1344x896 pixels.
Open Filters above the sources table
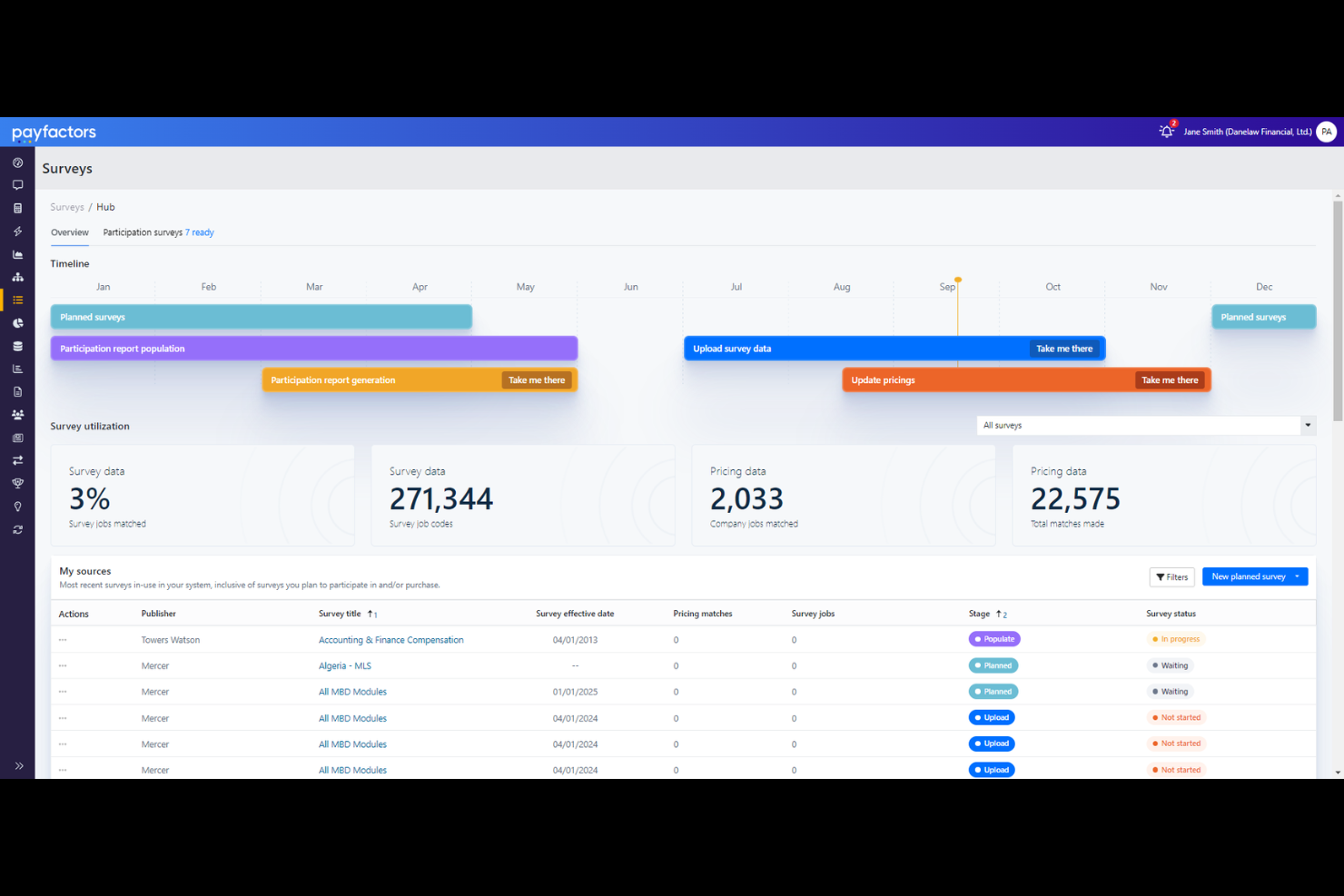coord(1171,576)
